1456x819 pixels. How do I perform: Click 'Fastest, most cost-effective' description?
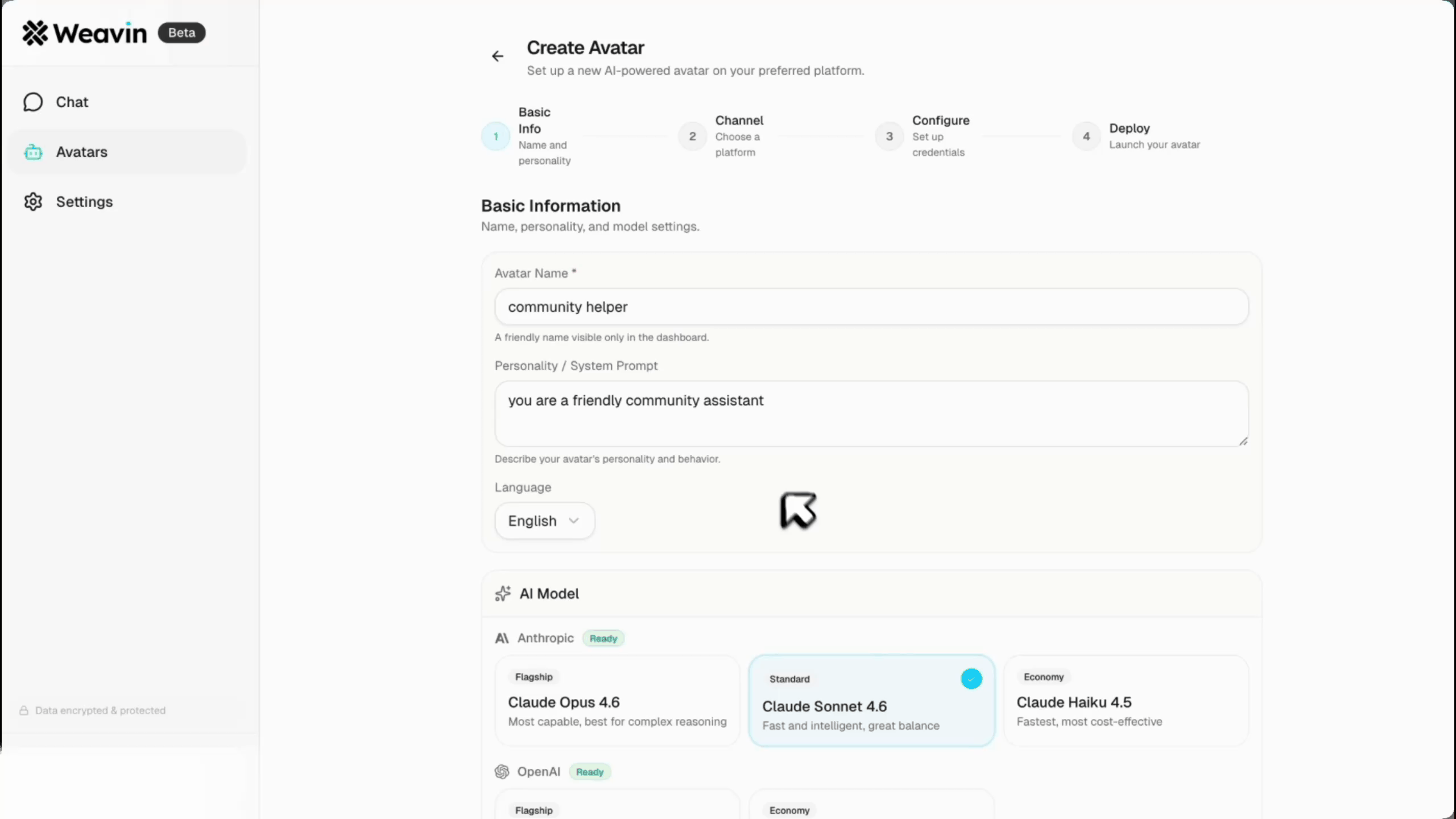point(1089,722)
